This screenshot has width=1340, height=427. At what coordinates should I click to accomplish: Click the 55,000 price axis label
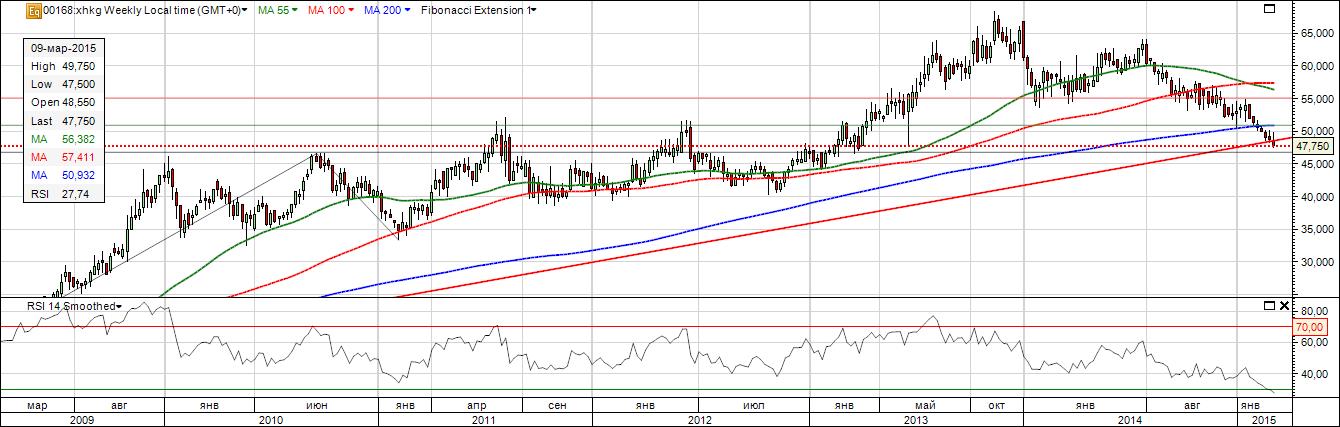1316,99
